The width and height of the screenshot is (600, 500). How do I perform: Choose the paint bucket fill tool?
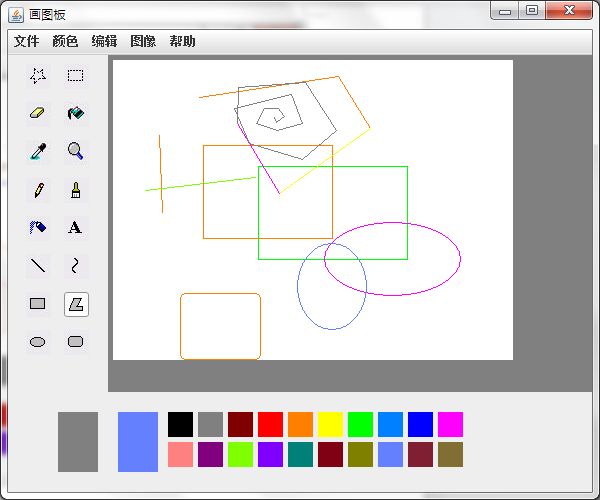(x=75, y=114)
